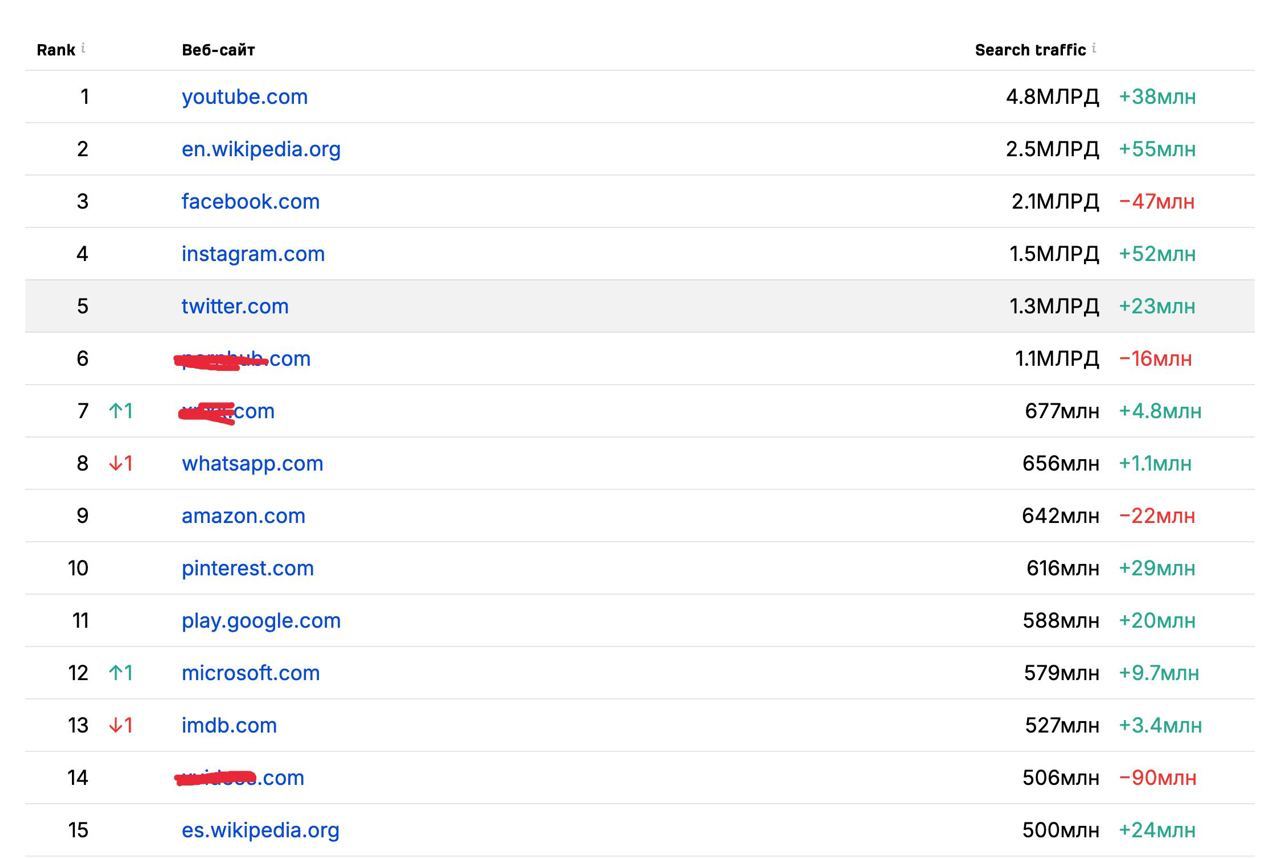Click the 527млн traffic value

(x=1061, y=725)
